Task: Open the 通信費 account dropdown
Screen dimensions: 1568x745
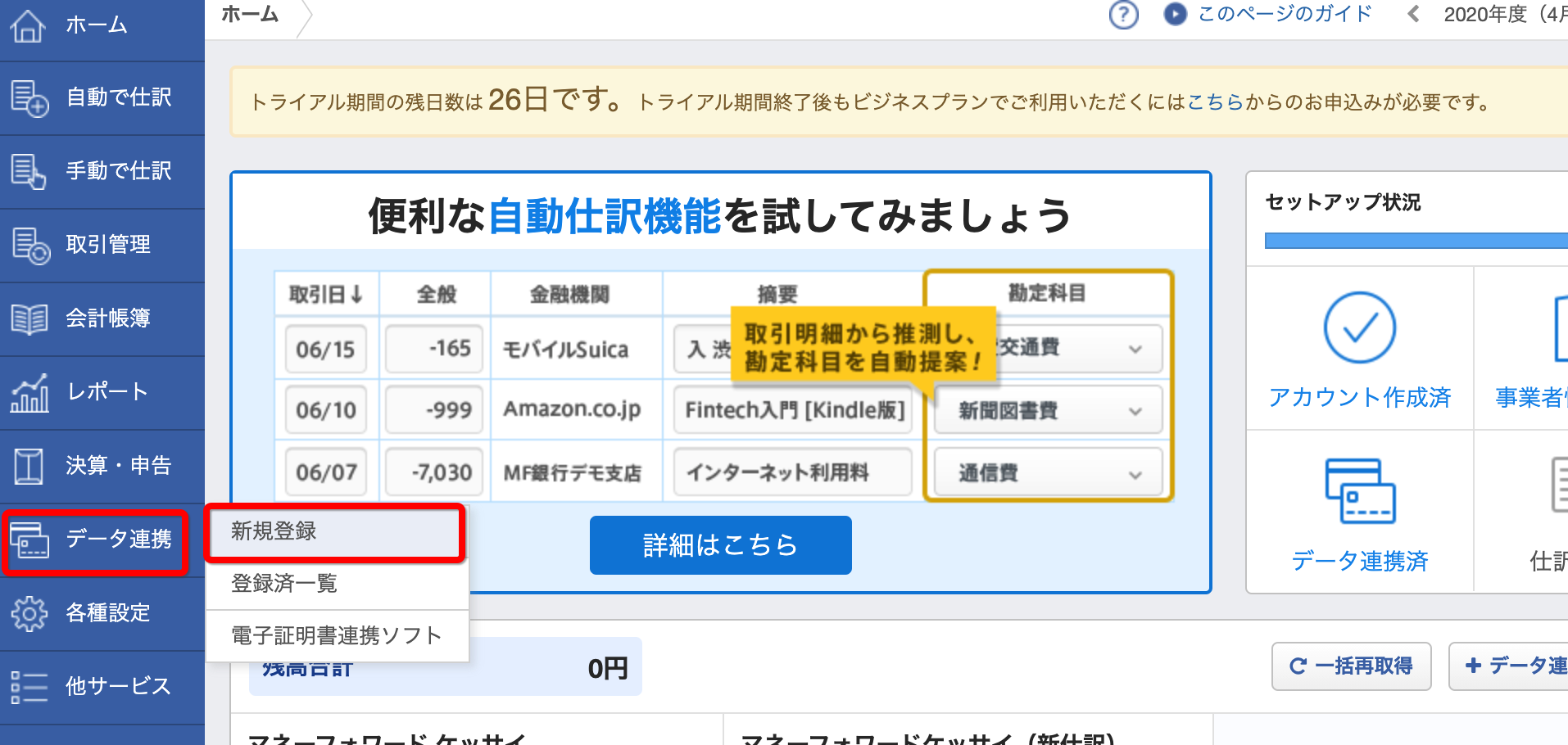Action: point(1048,473)
